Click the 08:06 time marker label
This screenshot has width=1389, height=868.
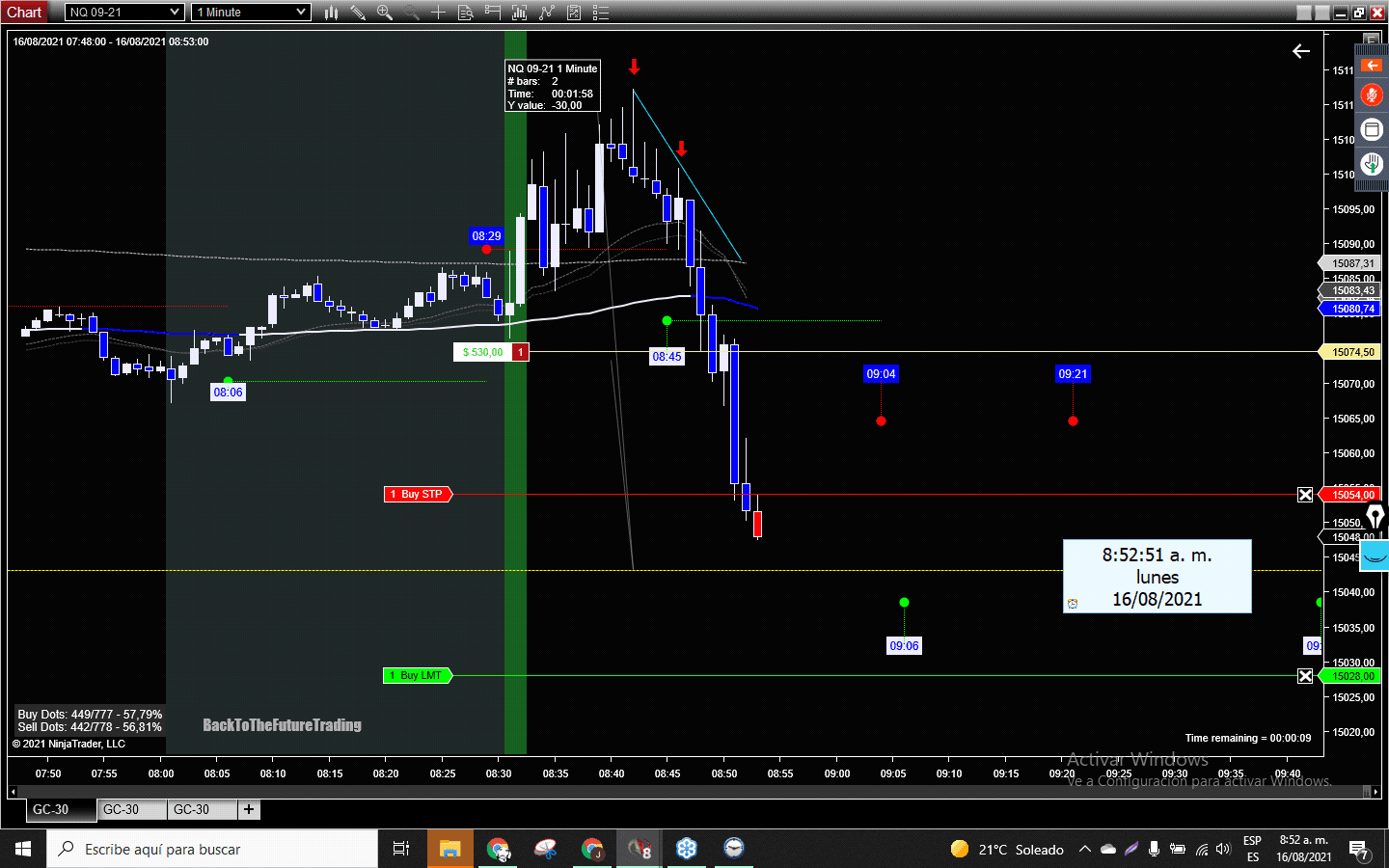[x=228, y=392]
